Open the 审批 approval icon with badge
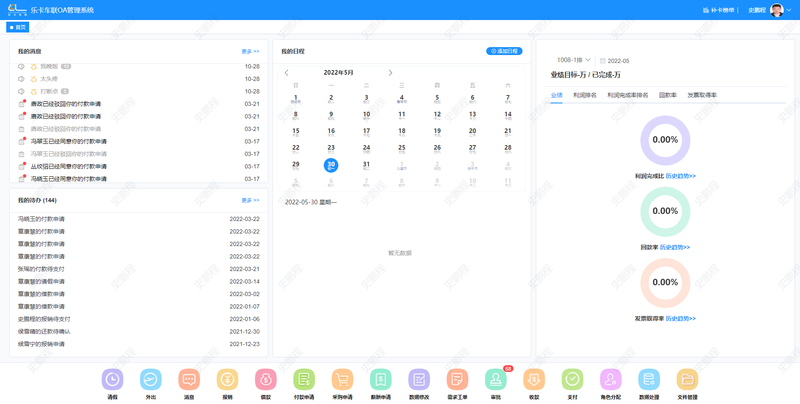The height and width of the screenshot is (404, 800). [495, 380]
